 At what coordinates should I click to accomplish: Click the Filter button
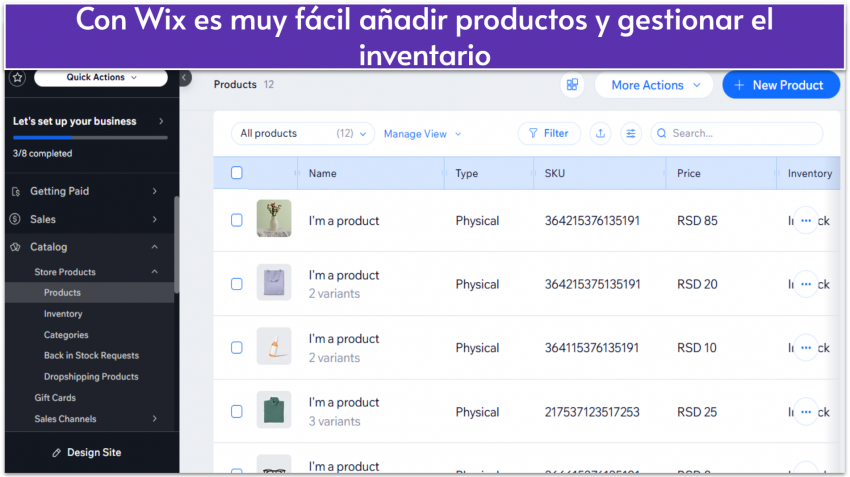click(x=548, y=133)
